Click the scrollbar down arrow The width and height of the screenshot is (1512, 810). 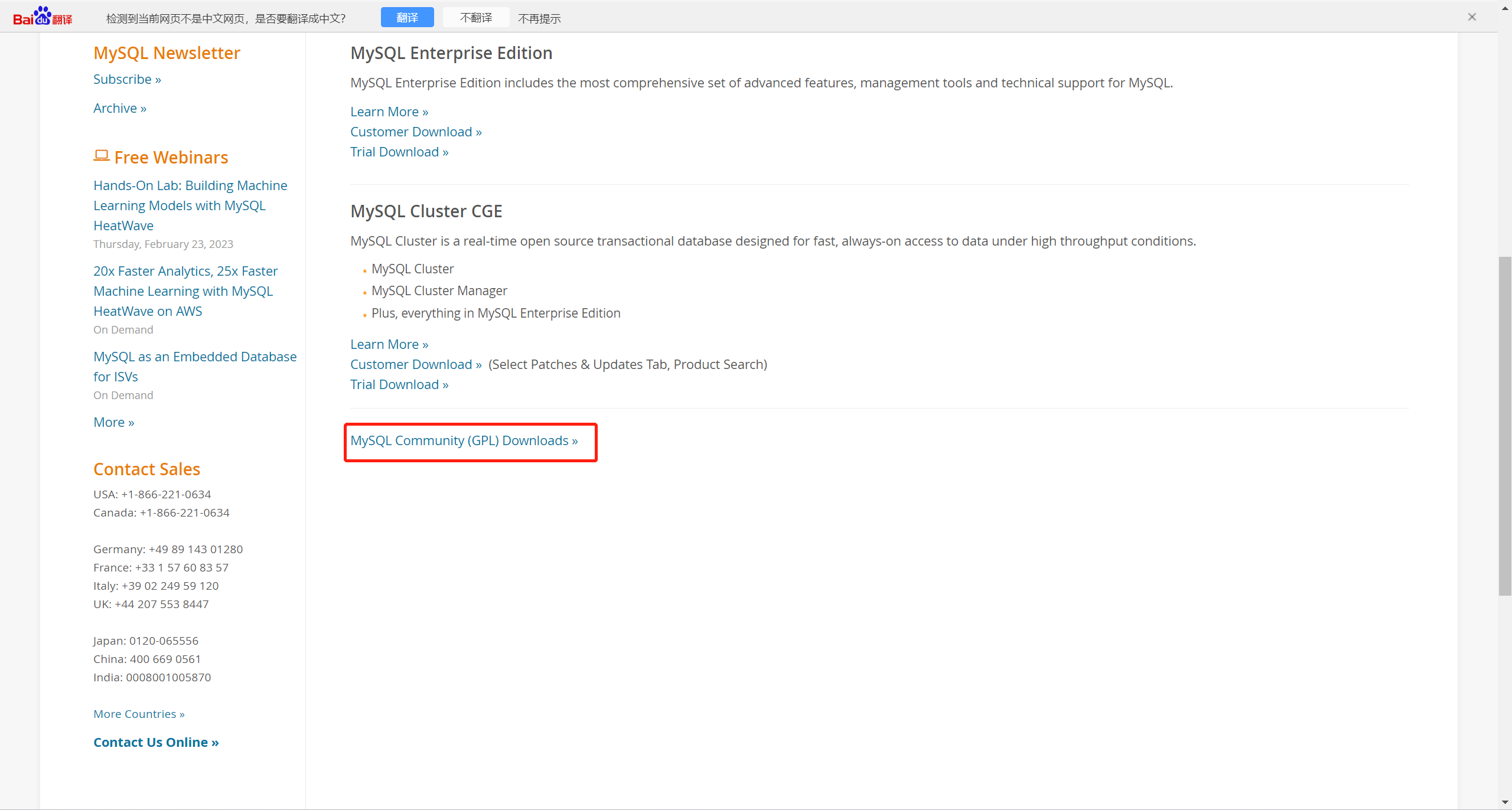pyautogui.click(x=1505, y=803)
